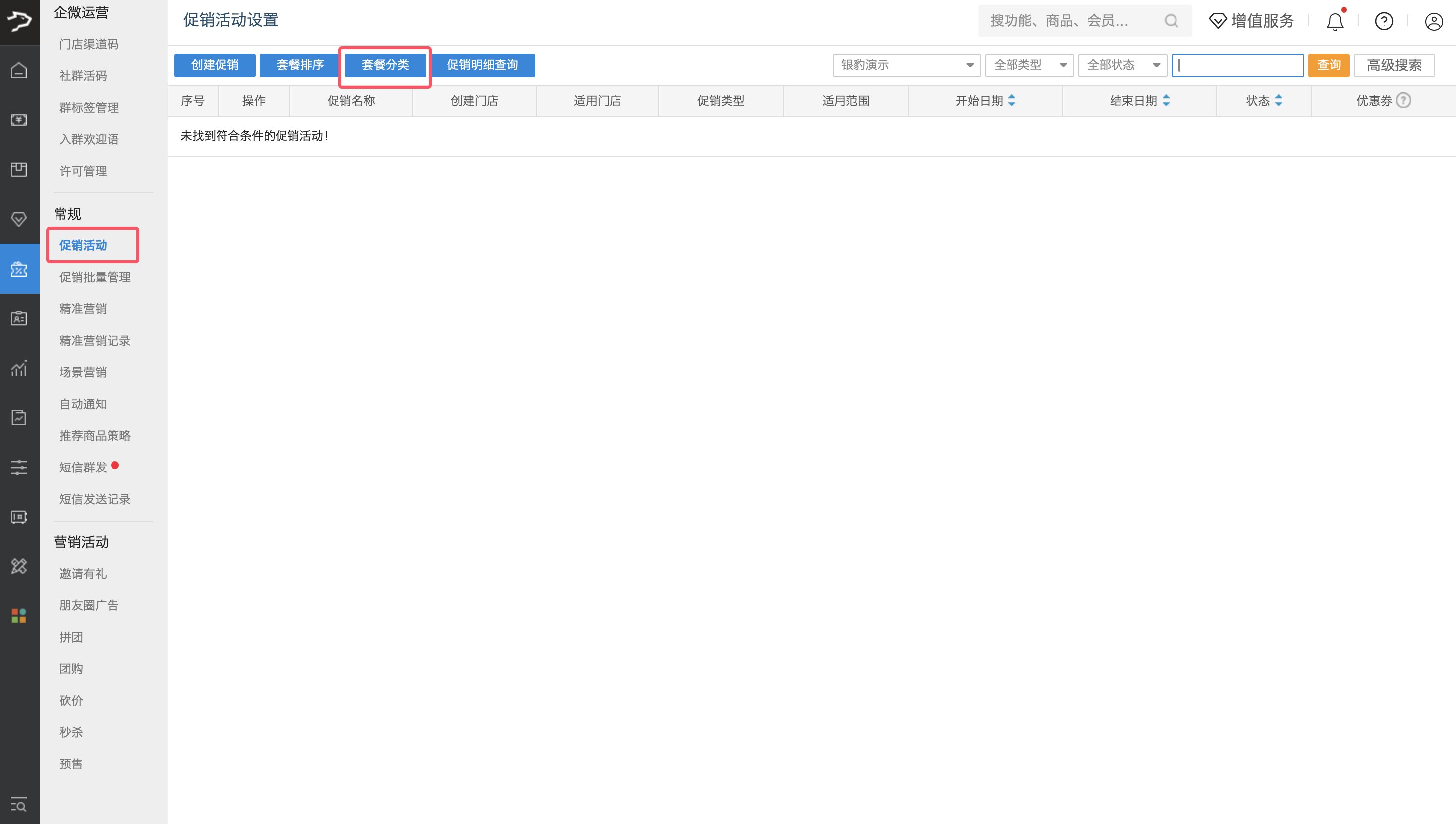Click the menu search icon at sidebar bottom

(19, 804)
